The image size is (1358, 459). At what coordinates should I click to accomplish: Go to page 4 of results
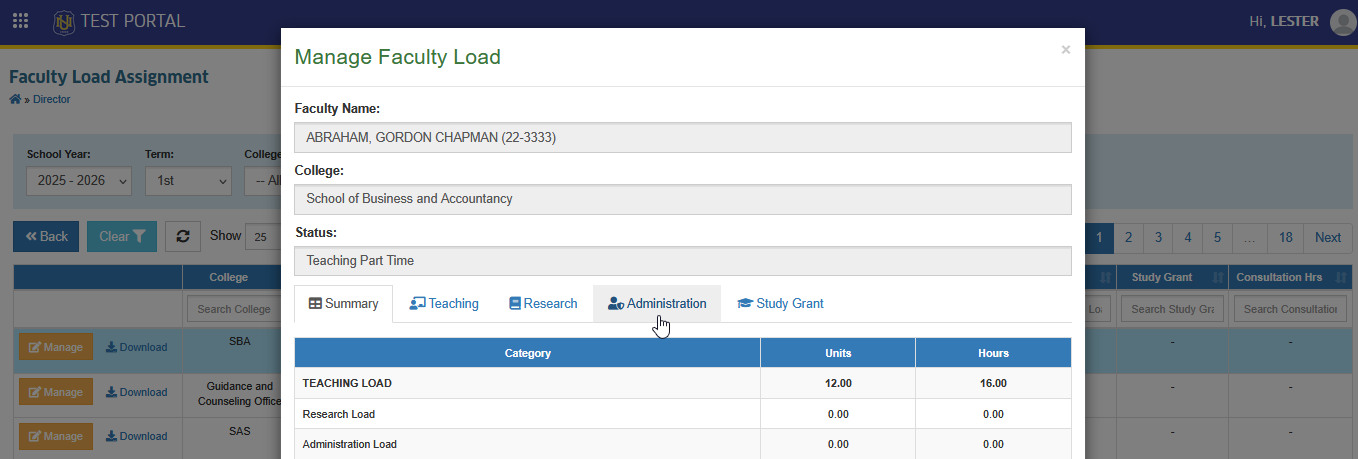point(1188,237)
